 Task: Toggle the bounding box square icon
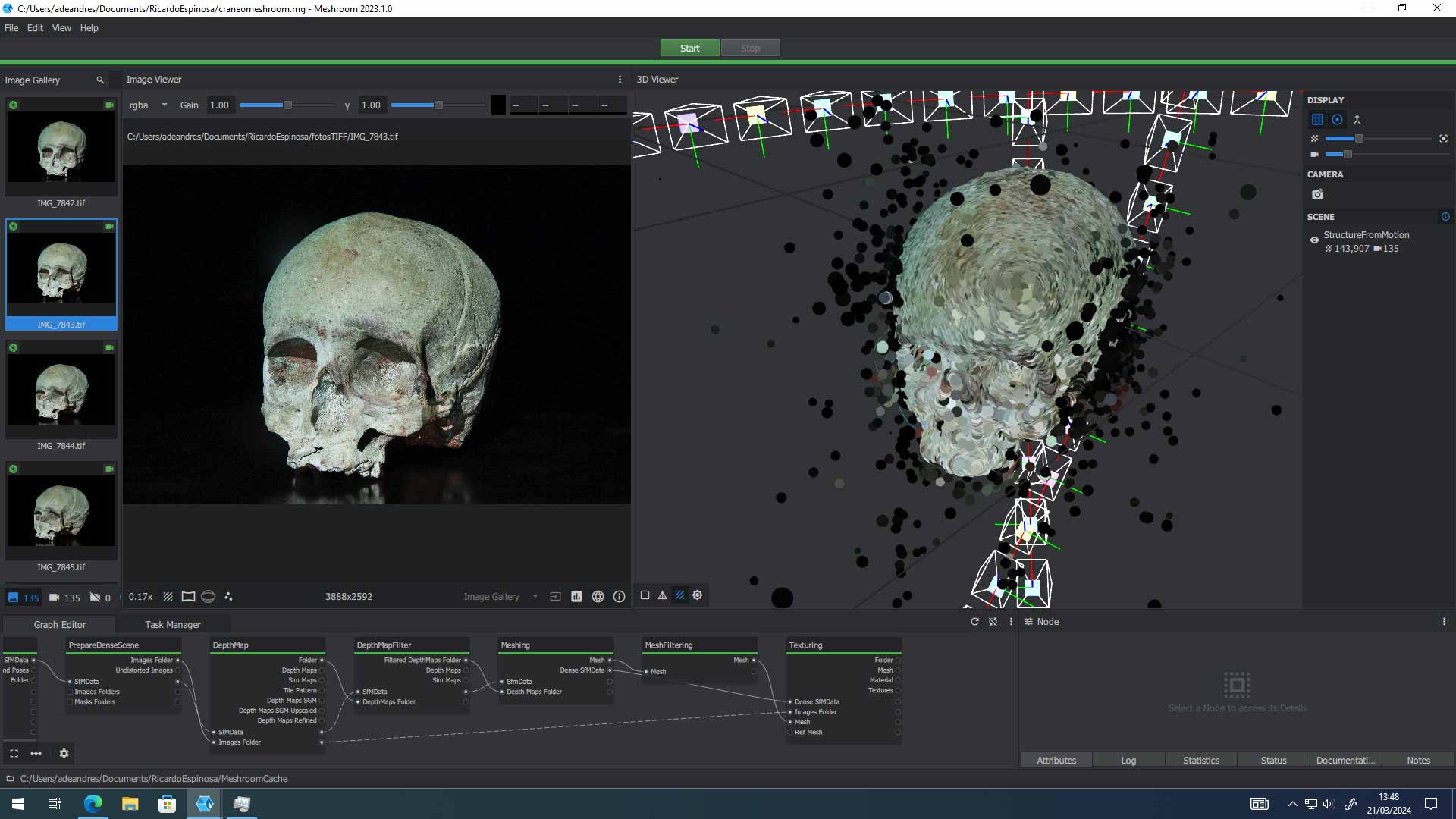pyautogui.click(x=645, y=595)
